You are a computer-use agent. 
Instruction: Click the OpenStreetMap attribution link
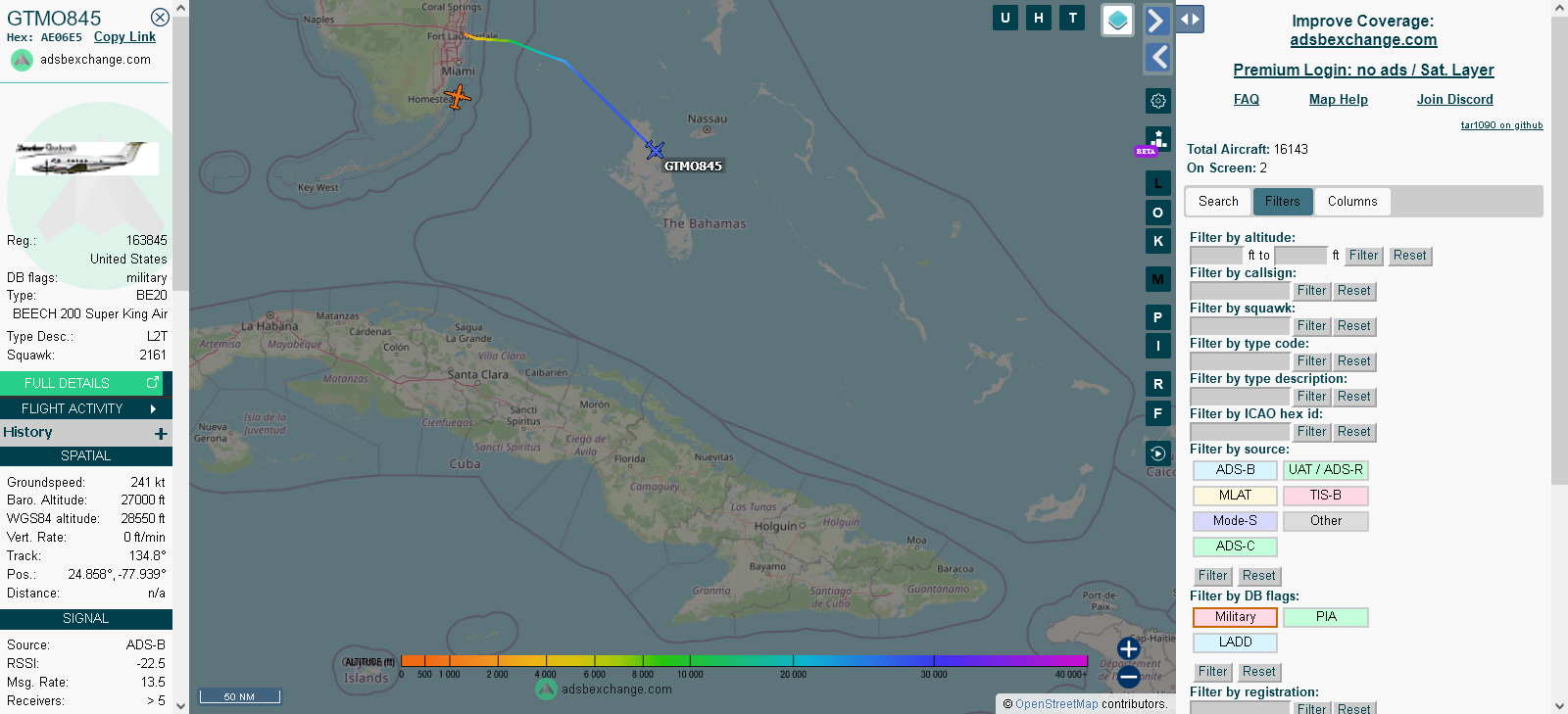coord(1056,704)
